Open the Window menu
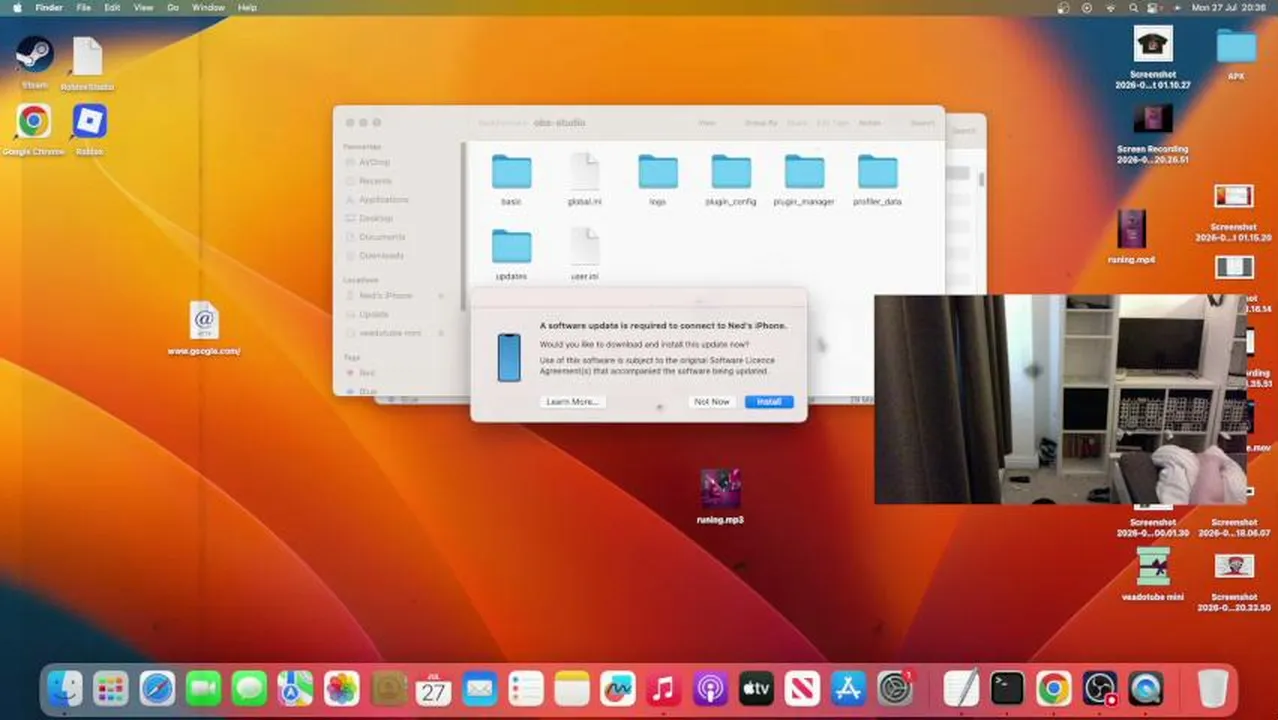Screen dimensions: 1278x720 (x=208, y=7)
